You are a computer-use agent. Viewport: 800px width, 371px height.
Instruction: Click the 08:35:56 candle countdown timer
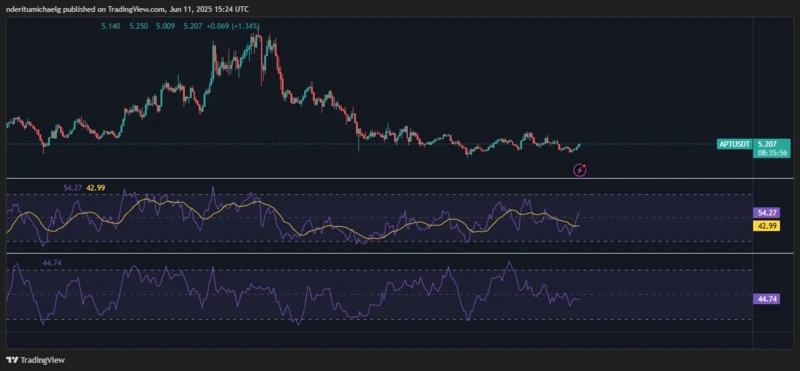[x=771, y=153]
